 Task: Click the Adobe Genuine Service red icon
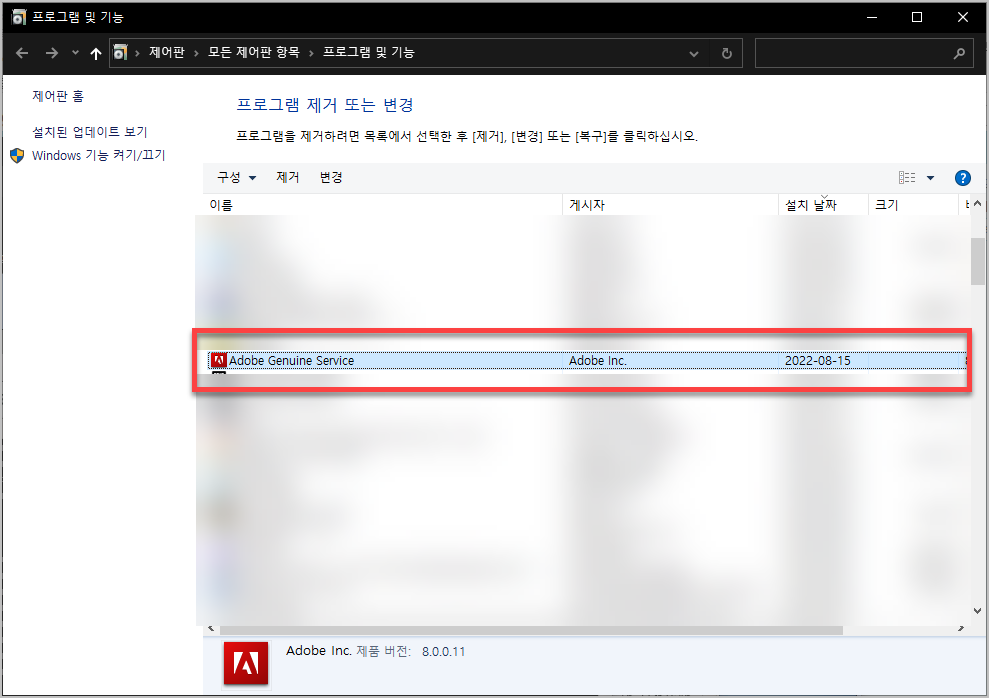pyautogui.click(x=219, y=360)
